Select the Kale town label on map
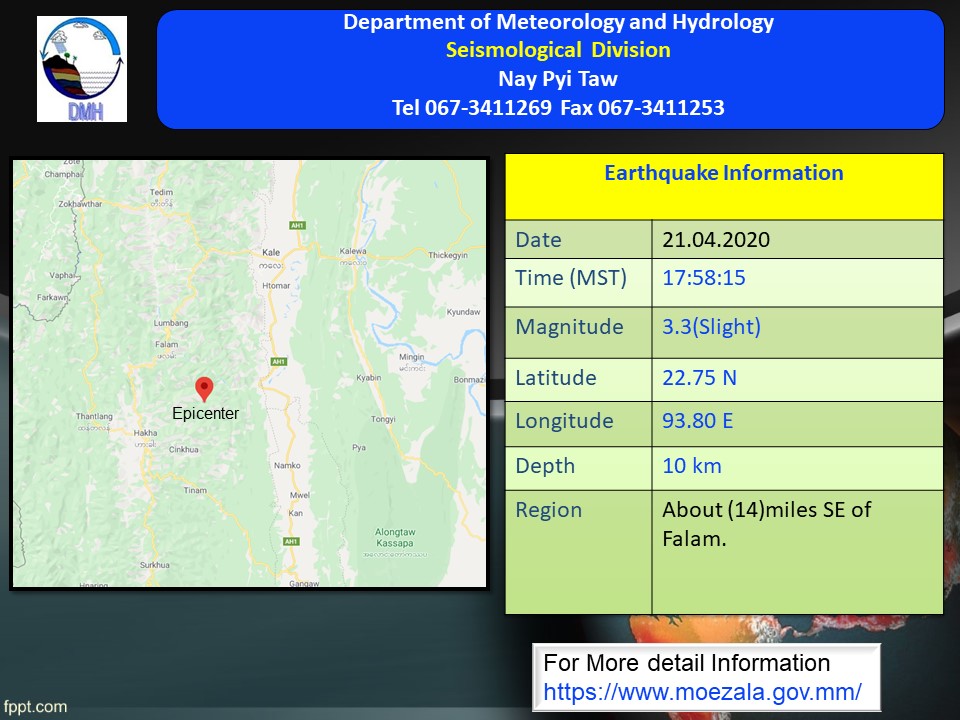Screen dimensions: 960x720 [x=270, y=253]
